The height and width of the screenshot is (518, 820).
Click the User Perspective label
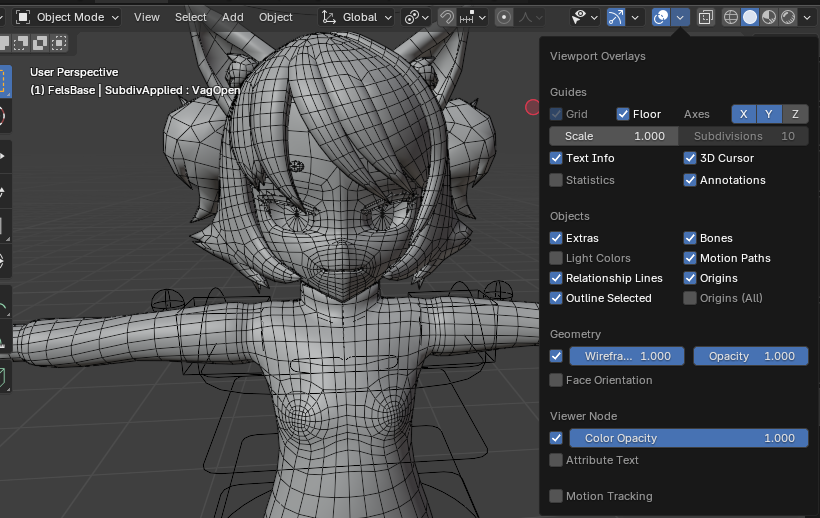[74, 72]
